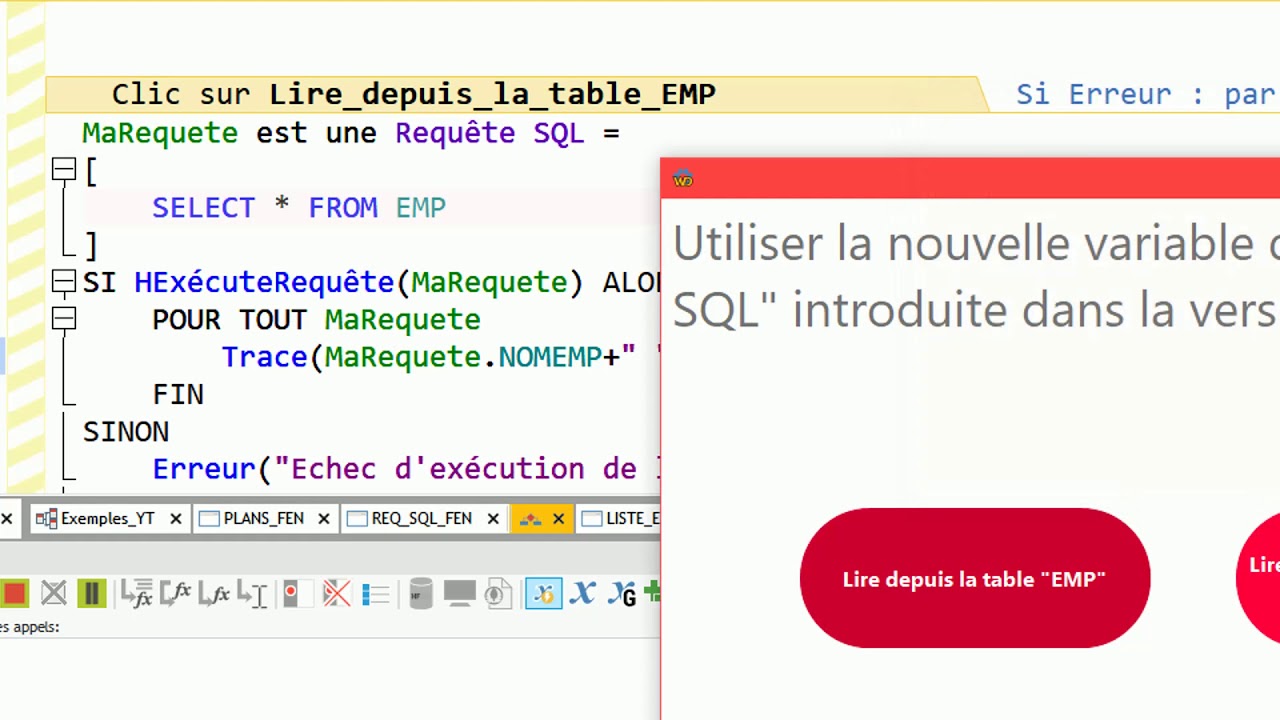Click the FIN keyword line

tap(178, 394)
